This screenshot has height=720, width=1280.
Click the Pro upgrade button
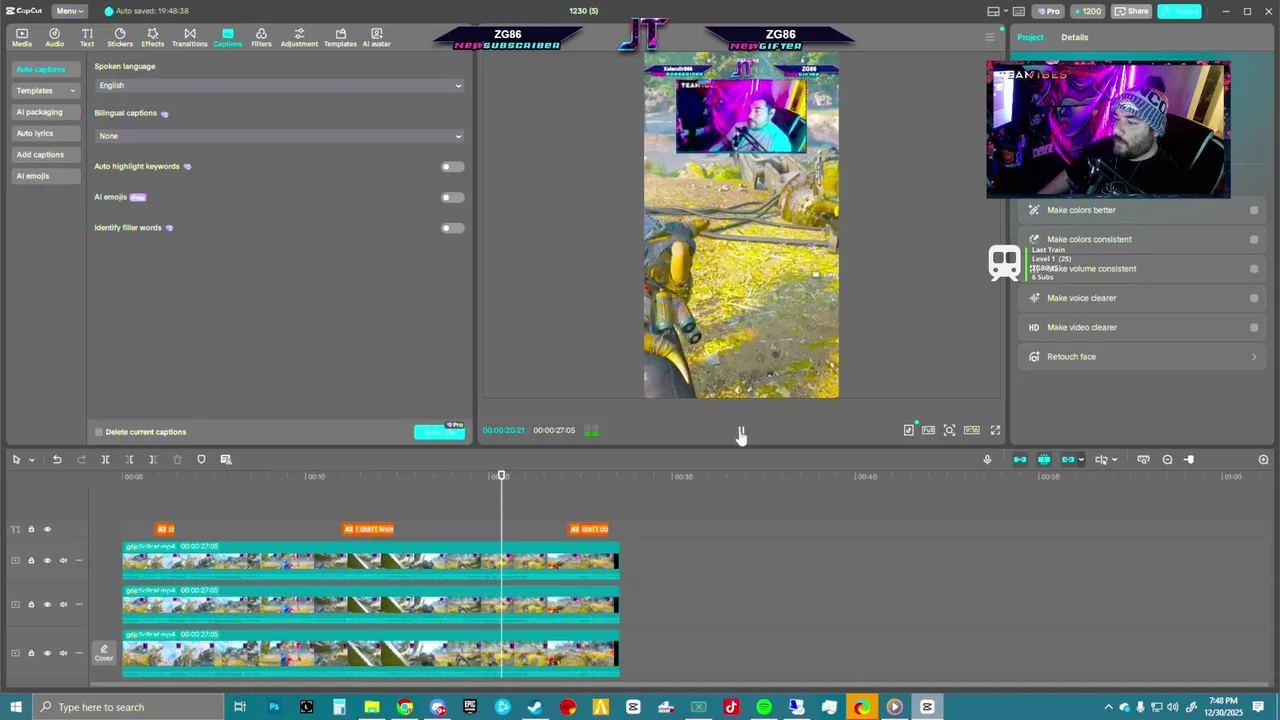[1048, 11]
